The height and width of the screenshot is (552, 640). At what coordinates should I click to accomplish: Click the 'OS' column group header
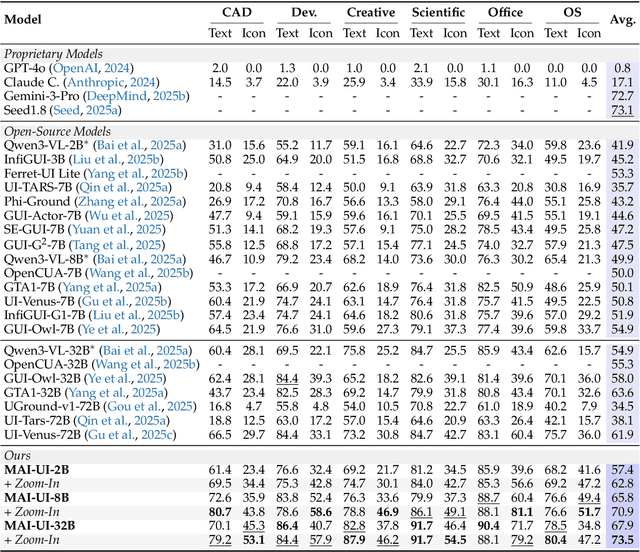click(x=572, y=12)
